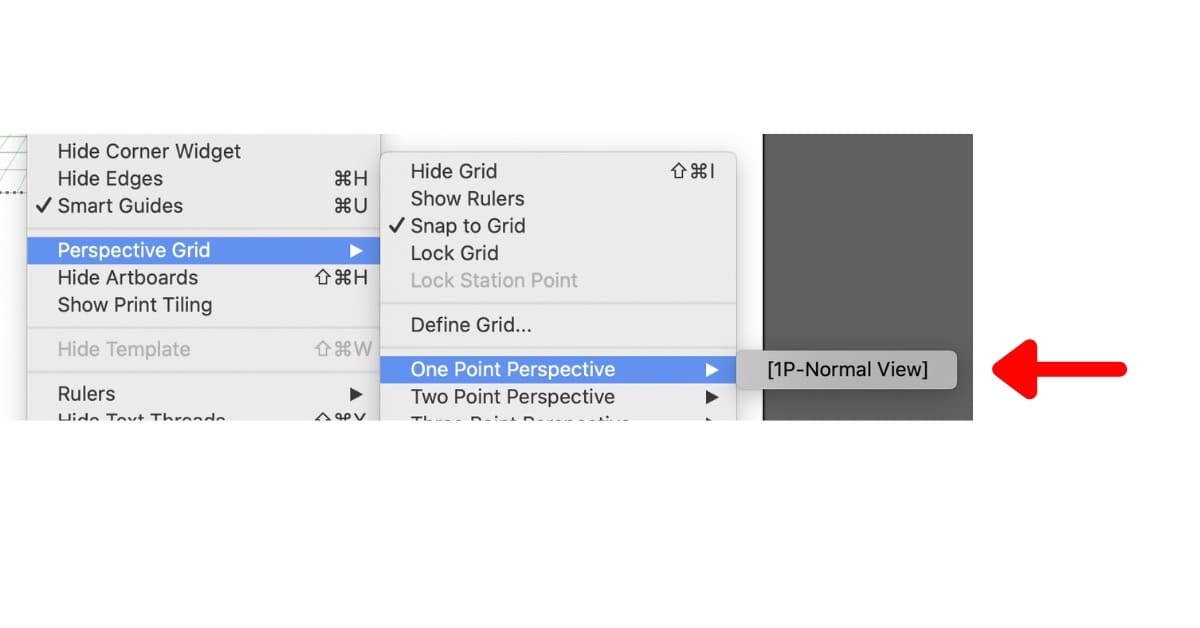Expand the Three Point Perspective submenu
This screenshot has height=628, width=1200.
[x=520, y=420]
